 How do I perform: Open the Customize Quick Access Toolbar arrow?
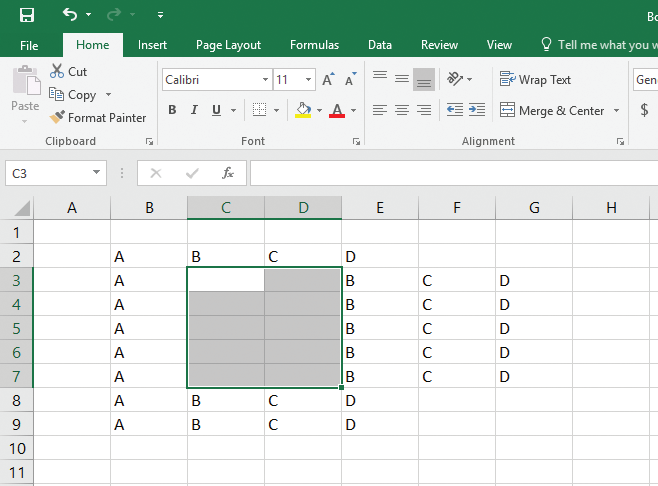click(160, 15)
